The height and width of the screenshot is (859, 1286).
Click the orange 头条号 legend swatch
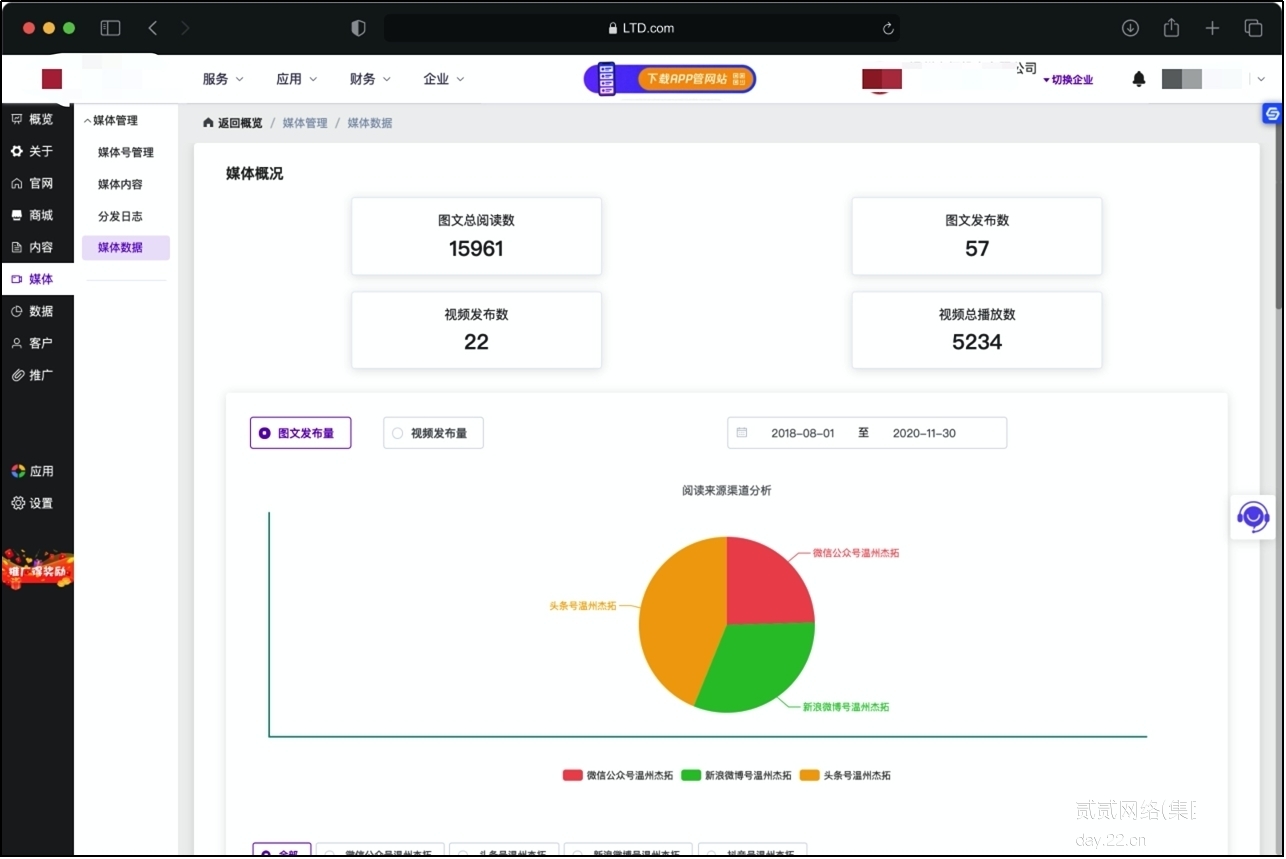[x=809, y=775]
